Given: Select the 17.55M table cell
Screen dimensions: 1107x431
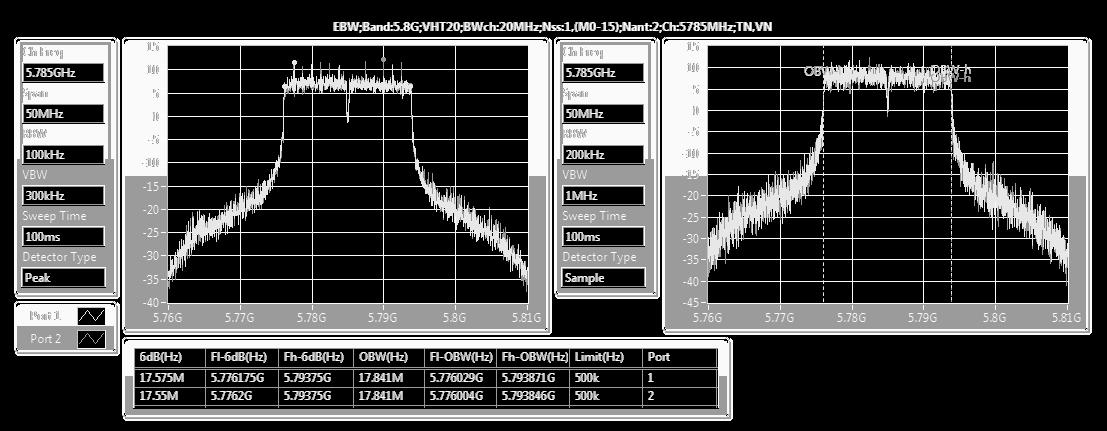Looking at the screenshot, I should [x=169, y=396].
